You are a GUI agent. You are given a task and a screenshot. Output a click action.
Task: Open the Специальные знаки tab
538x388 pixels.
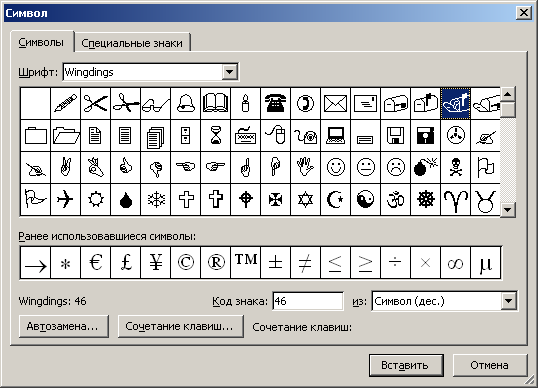(x=132, y=43)
